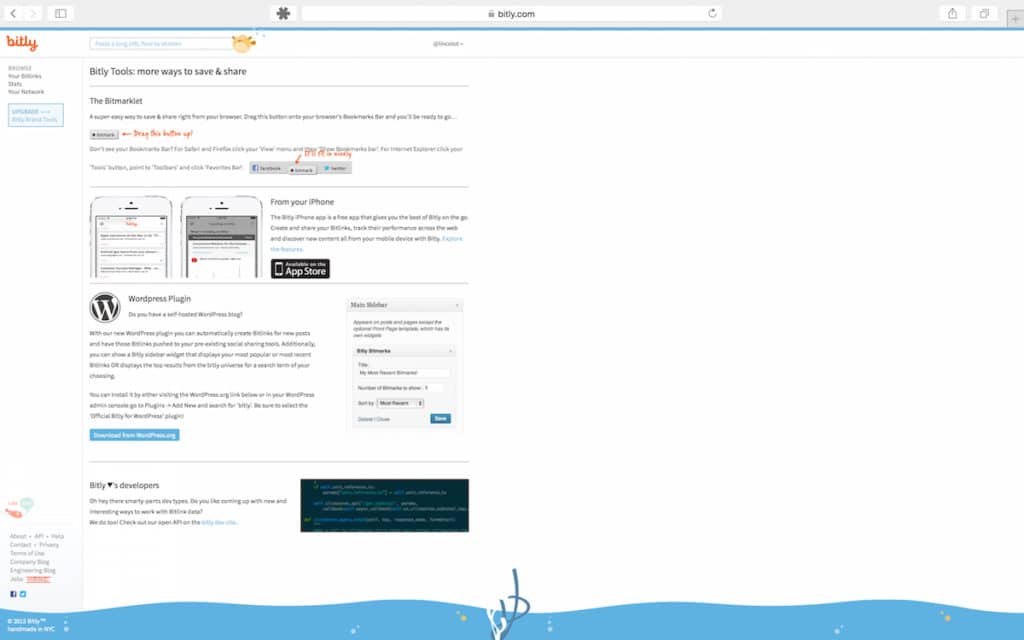Click the Facebook icon in footer
The image size is (1024, 640).
13,594
